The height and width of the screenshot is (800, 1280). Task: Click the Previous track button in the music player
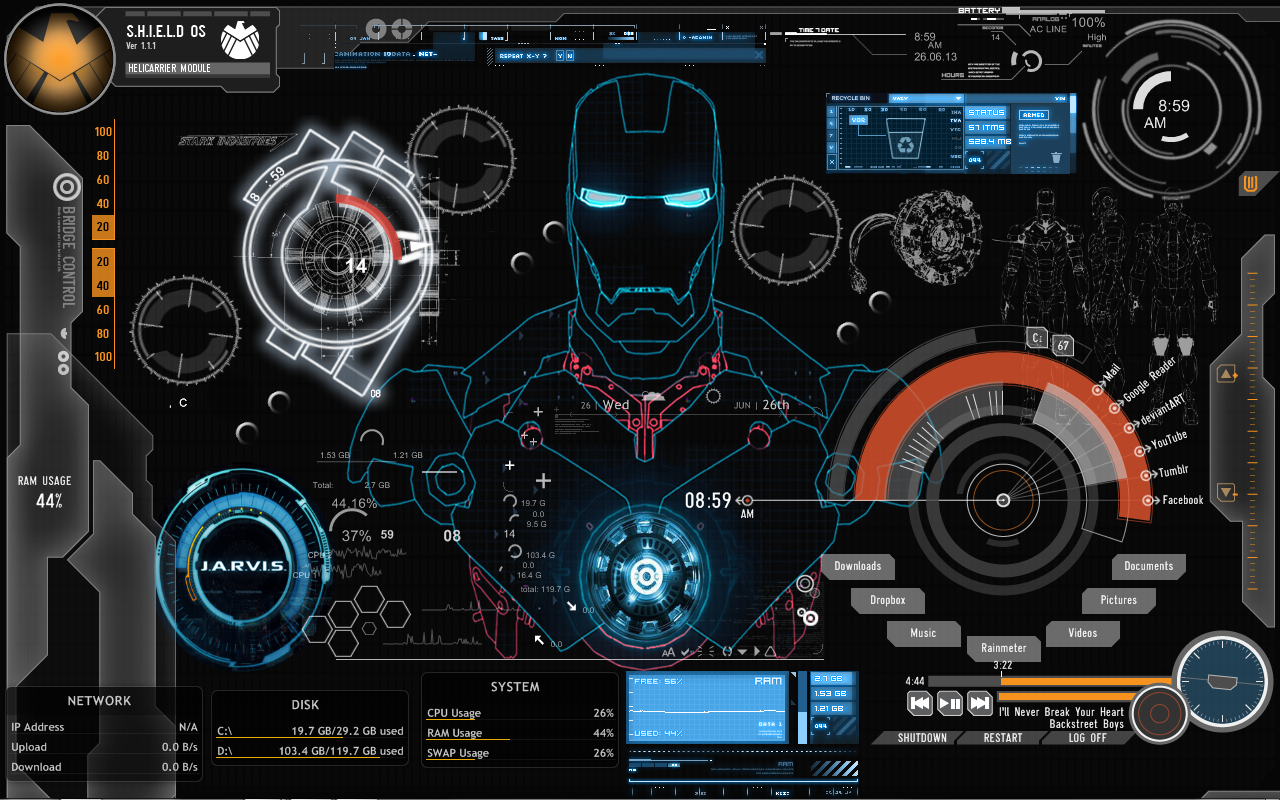tap(919, 703)
